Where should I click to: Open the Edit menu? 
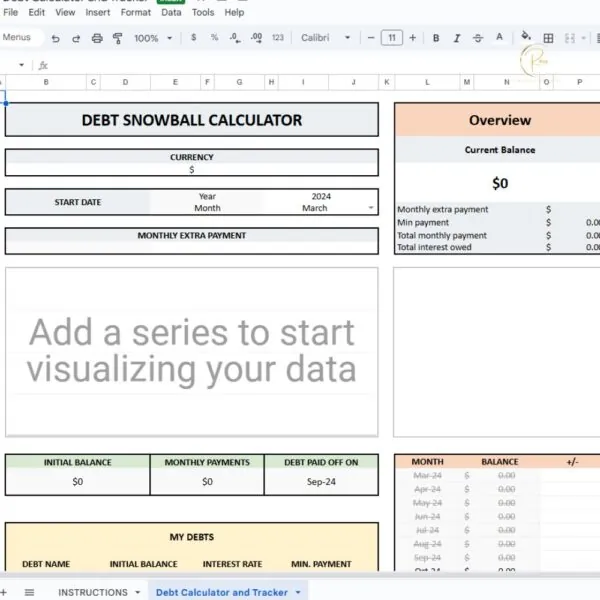coord(36,12)
